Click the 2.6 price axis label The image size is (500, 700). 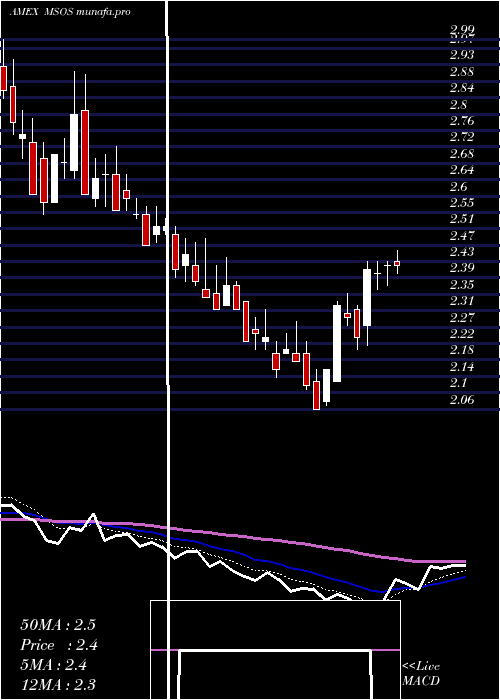coord(458,186)
